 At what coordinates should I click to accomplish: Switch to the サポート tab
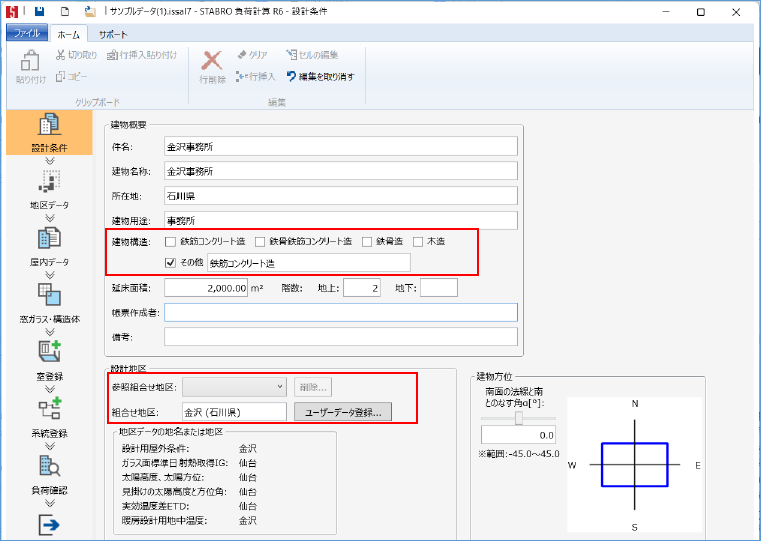(112, 33)
